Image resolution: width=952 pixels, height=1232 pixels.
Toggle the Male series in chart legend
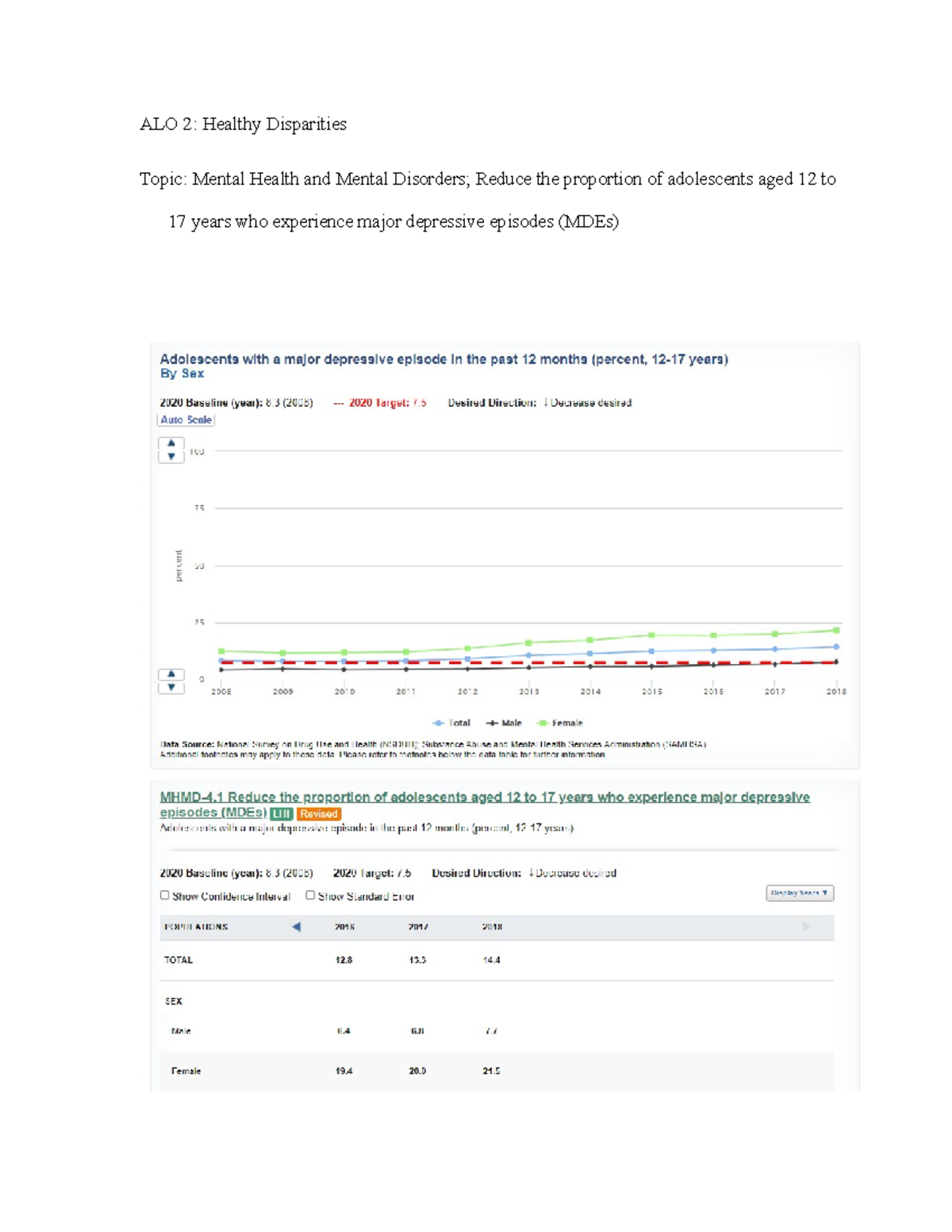click(505, 723)
